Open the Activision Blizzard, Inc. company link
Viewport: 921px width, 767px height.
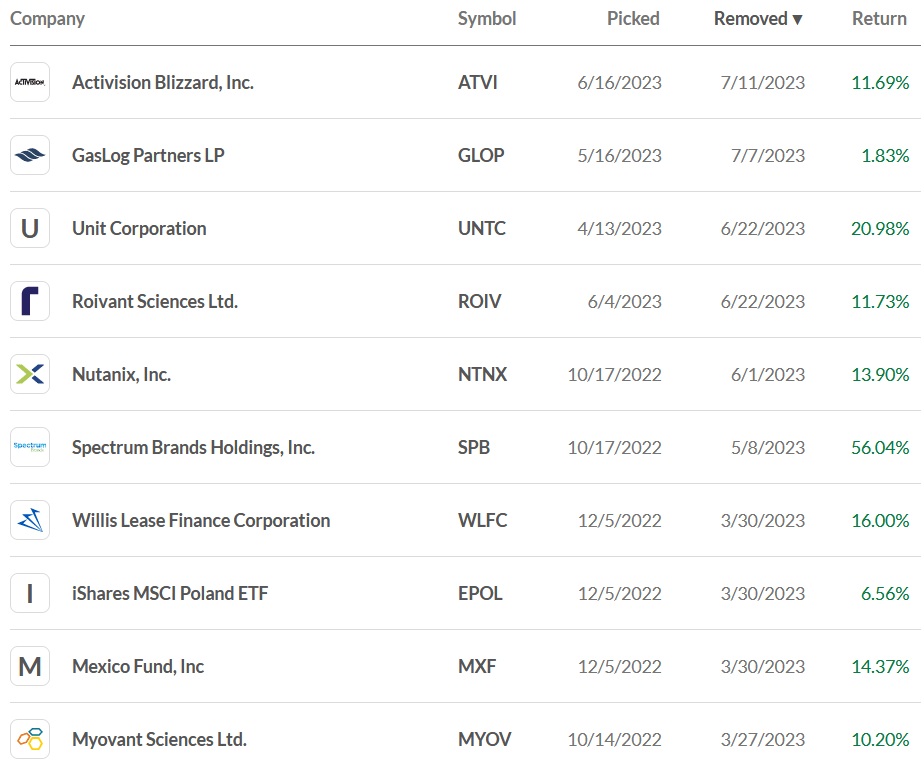[x=163, y=82]
